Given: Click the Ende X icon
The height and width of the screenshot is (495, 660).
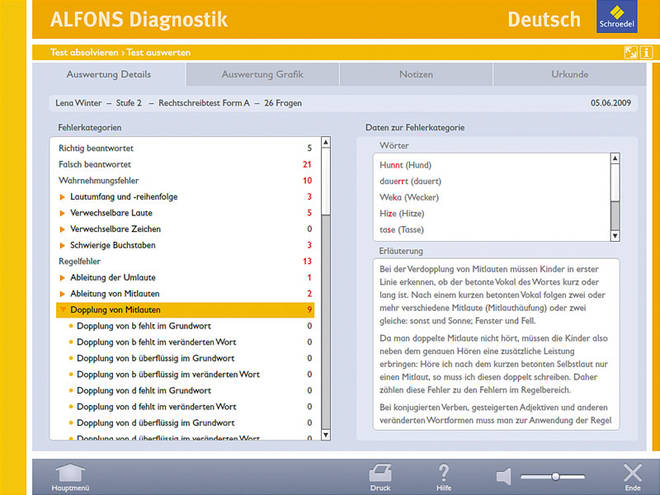Looking at the screenshot, I should click(632, 474).
